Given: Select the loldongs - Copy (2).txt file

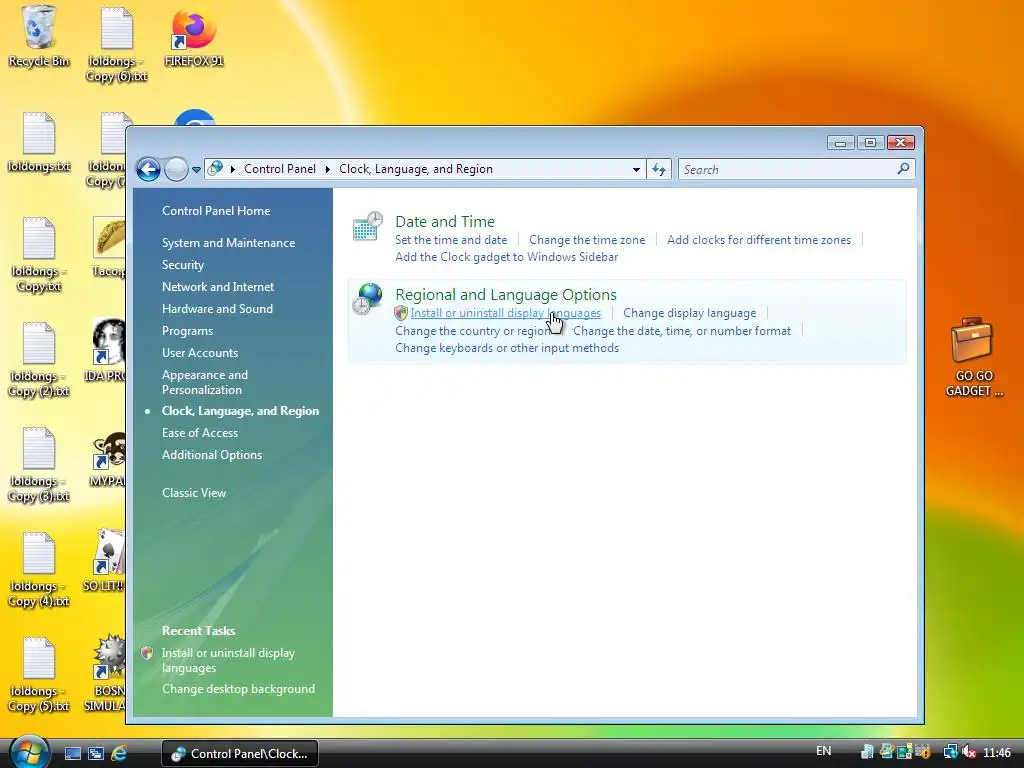Looking at the screenshot, I should pos(39,360).
